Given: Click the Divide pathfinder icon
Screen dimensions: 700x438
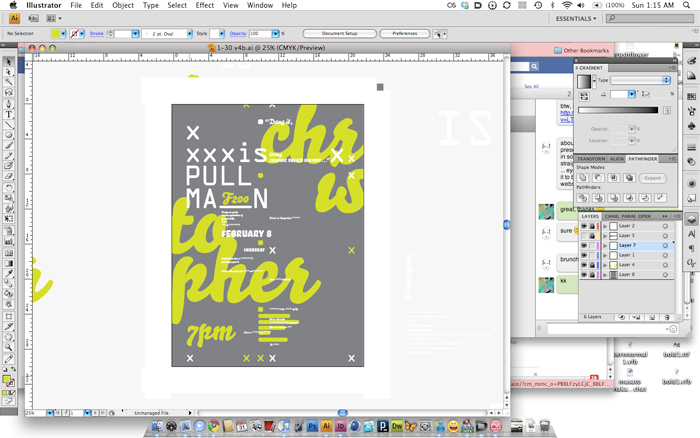Looking at the screenshot, I should point(583,198).
